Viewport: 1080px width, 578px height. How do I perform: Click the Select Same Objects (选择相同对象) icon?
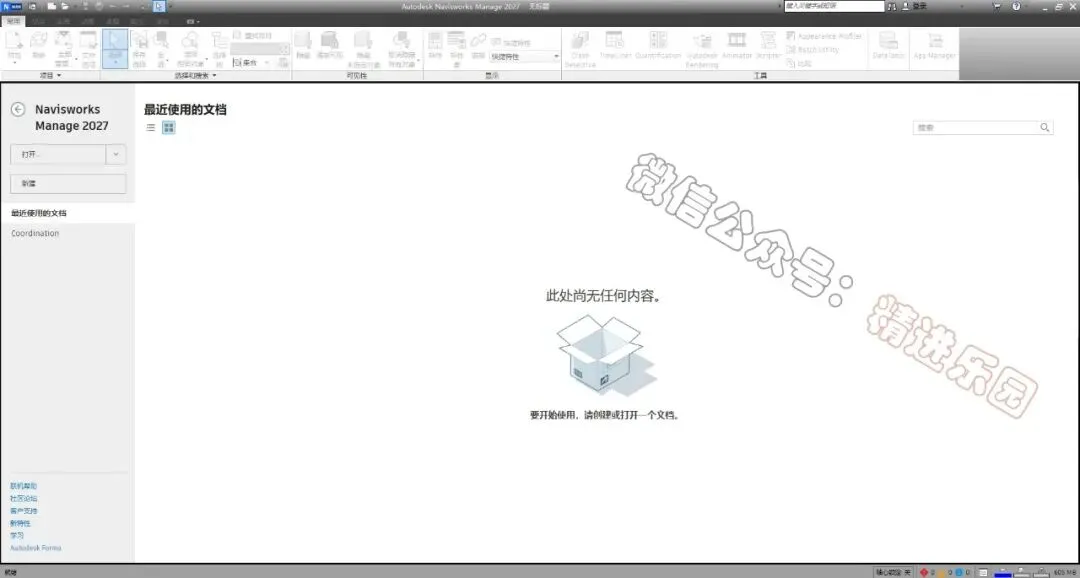(x=190, y=48)
